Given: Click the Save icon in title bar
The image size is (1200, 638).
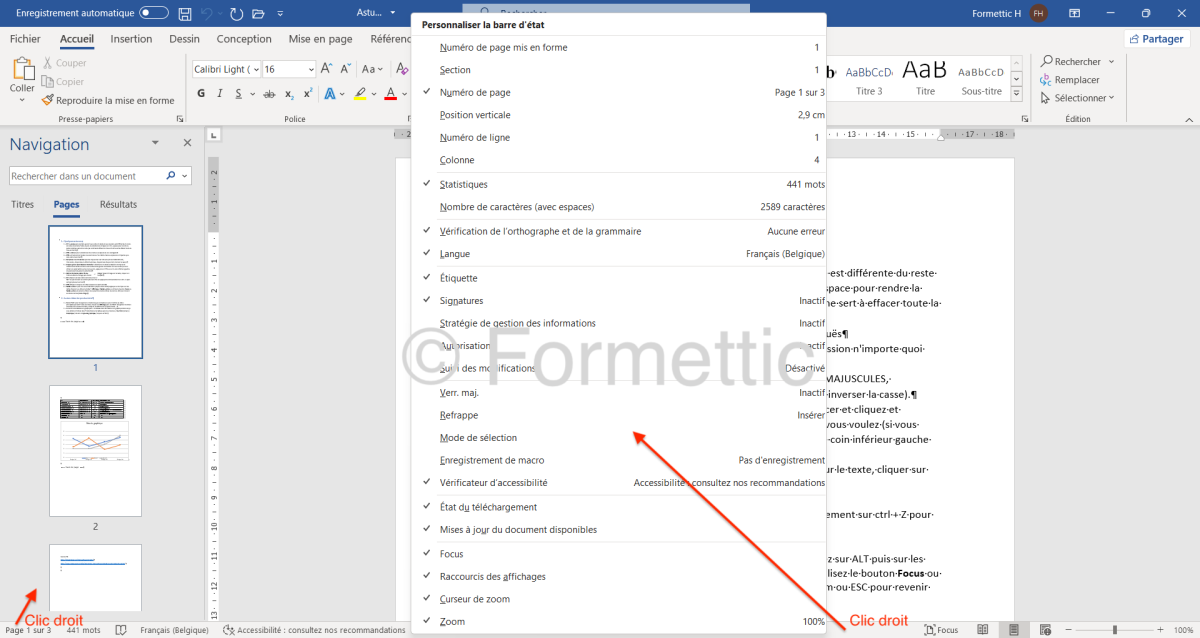Looking at the screenshot, I should tap(185, 14).
